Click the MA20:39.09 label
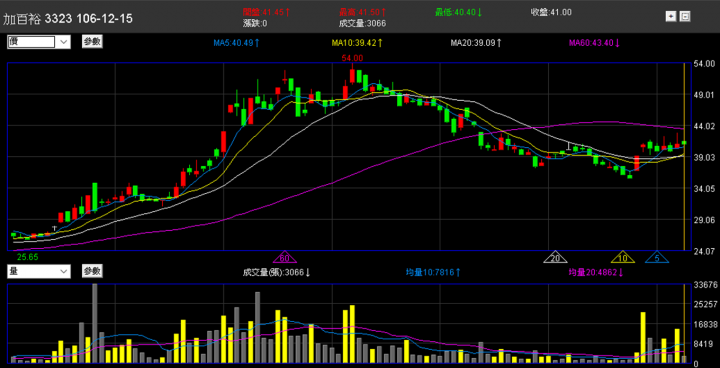 pyautogui.click(x=476, y=43)
